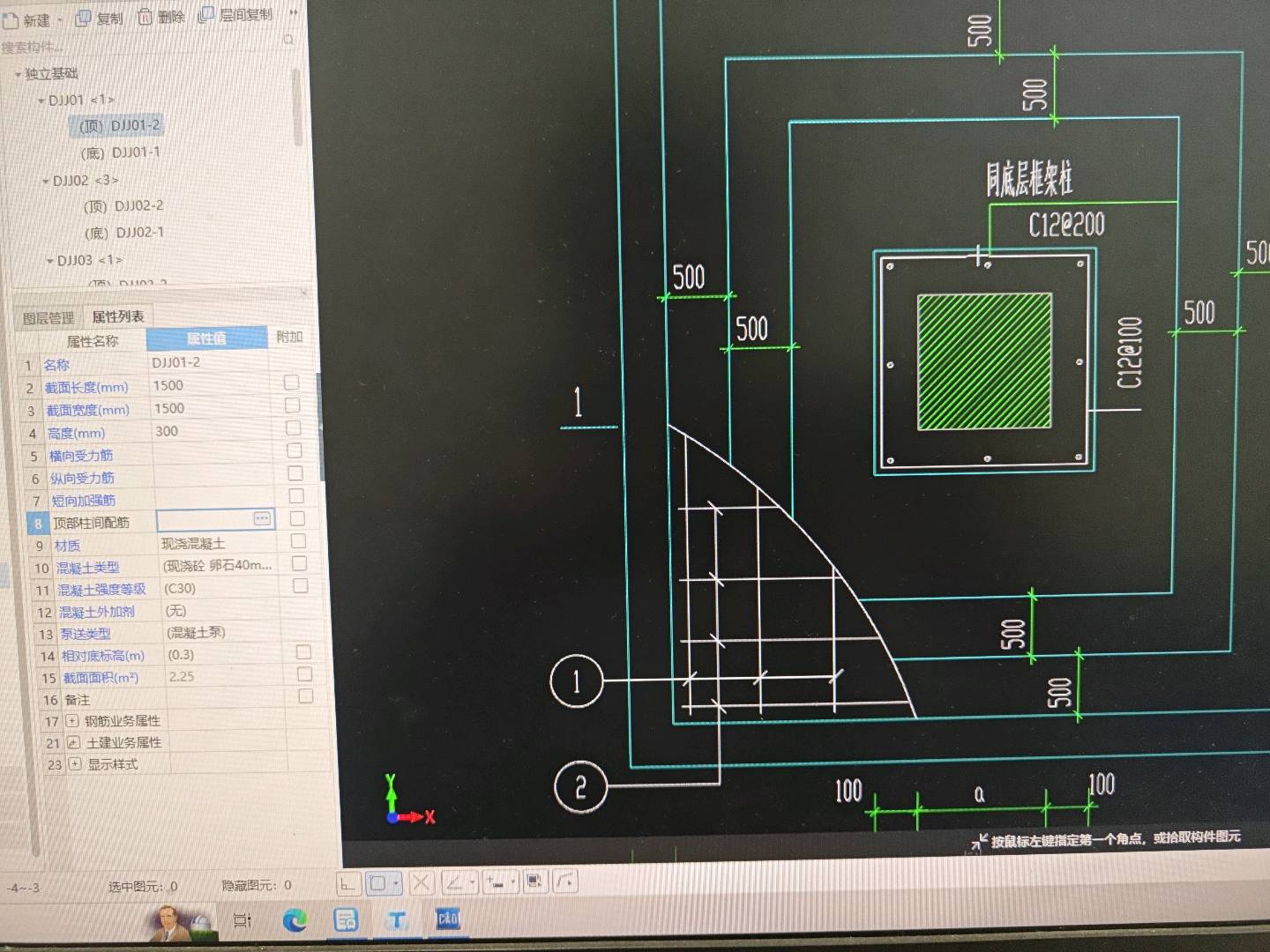Click the 复制 (Copy) toolbar icon
This screenshot has height=952, width=1270.
(83, 18)
